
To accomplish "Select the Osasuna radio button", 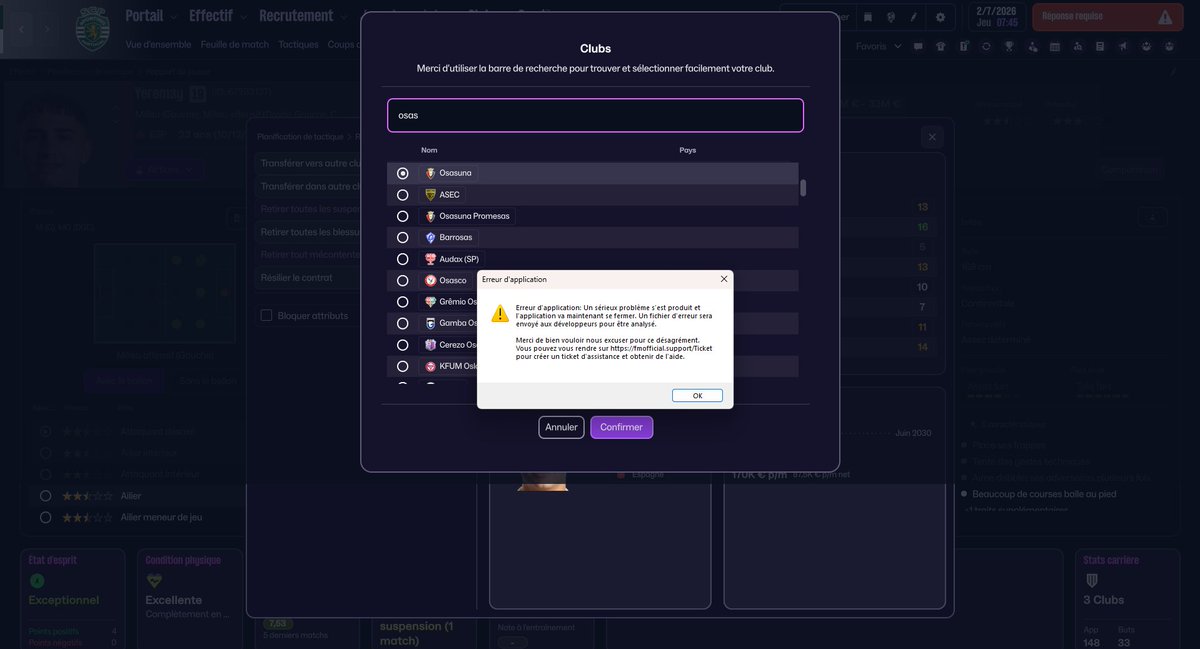I will click(x=403, y=173).
